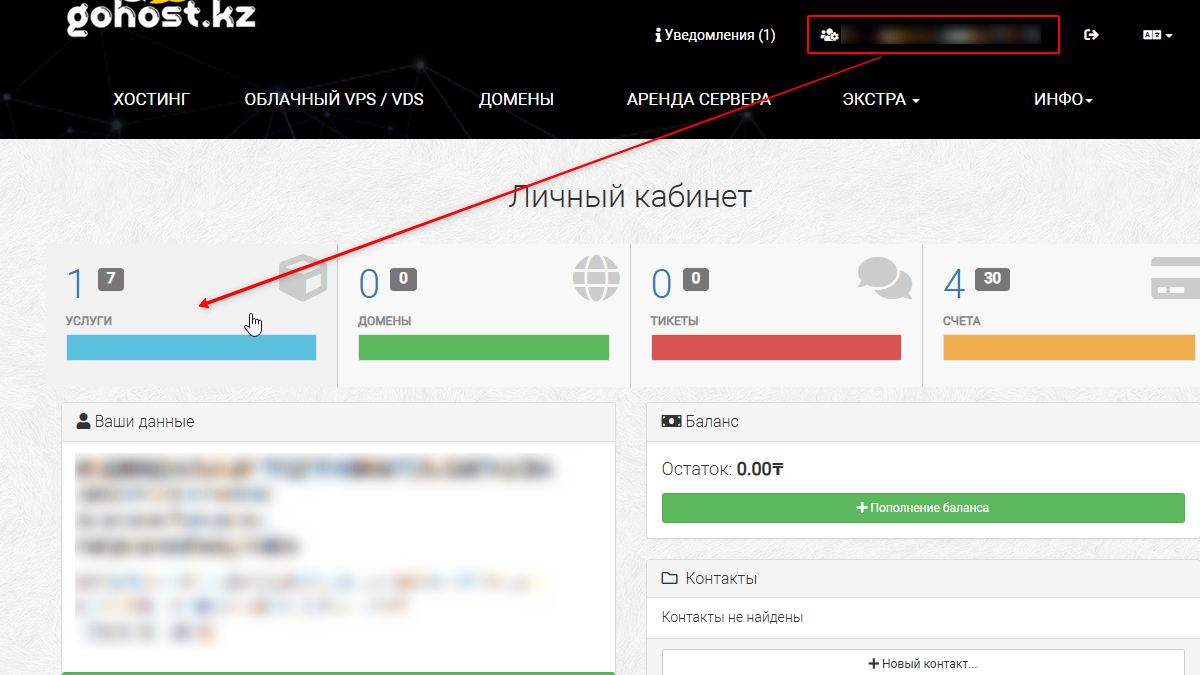The image size is (1200, 675).
Task: Click the number 1 in УСЛУГИ tile
Action: point(76,285)
